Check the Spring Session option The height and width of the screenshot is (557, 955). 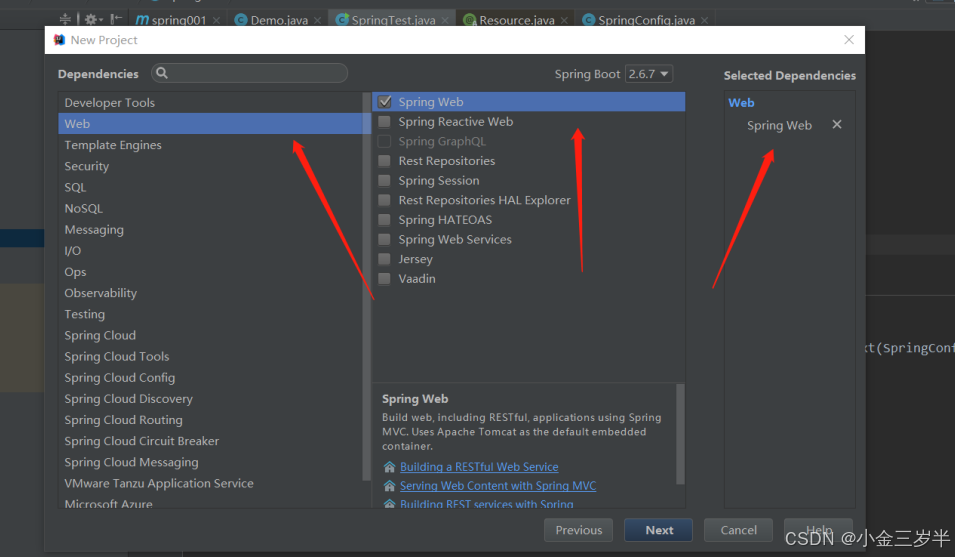click(384, 180)
